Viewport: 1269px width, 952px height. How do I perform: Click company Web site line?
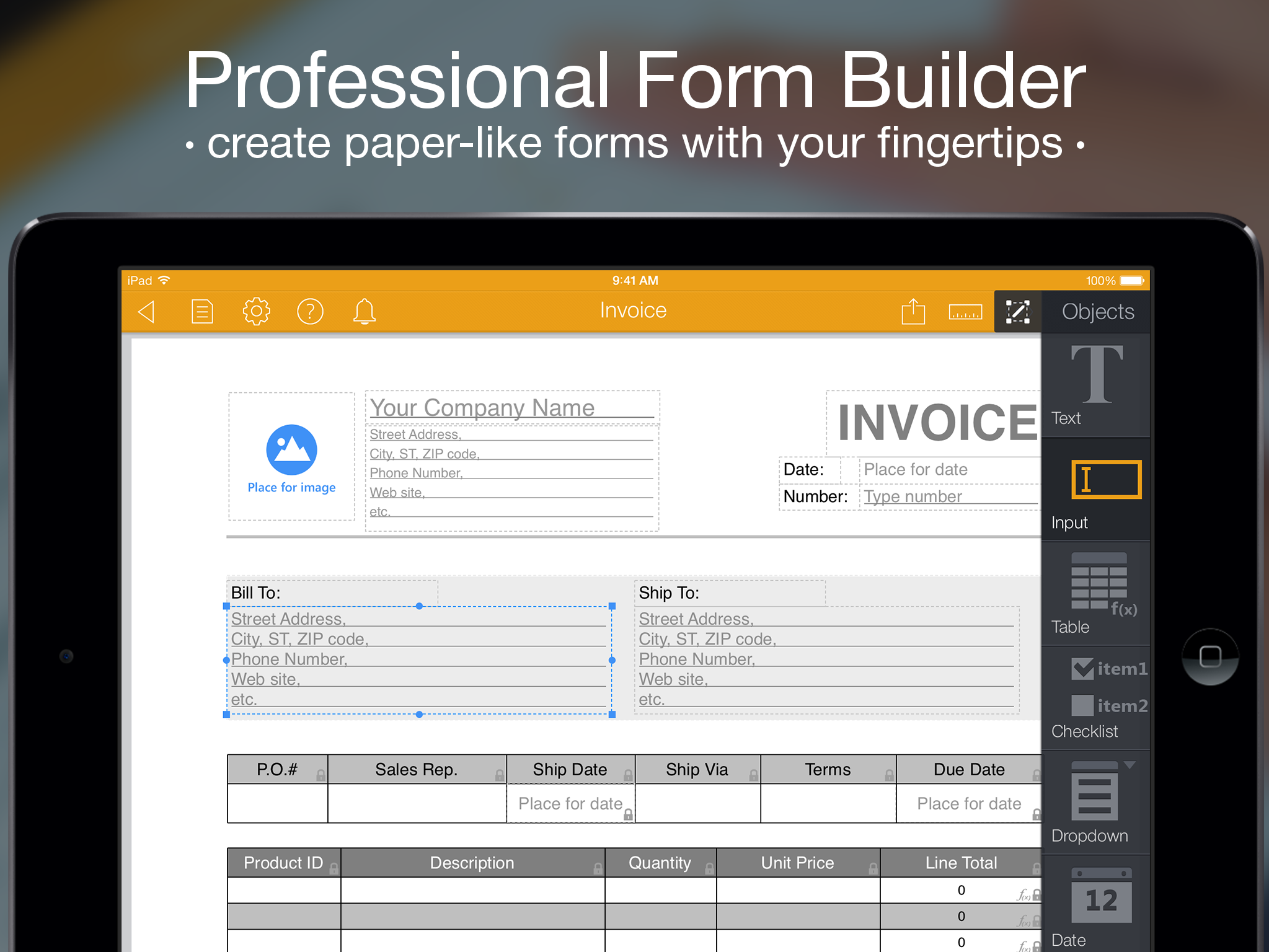click(511, 492)
